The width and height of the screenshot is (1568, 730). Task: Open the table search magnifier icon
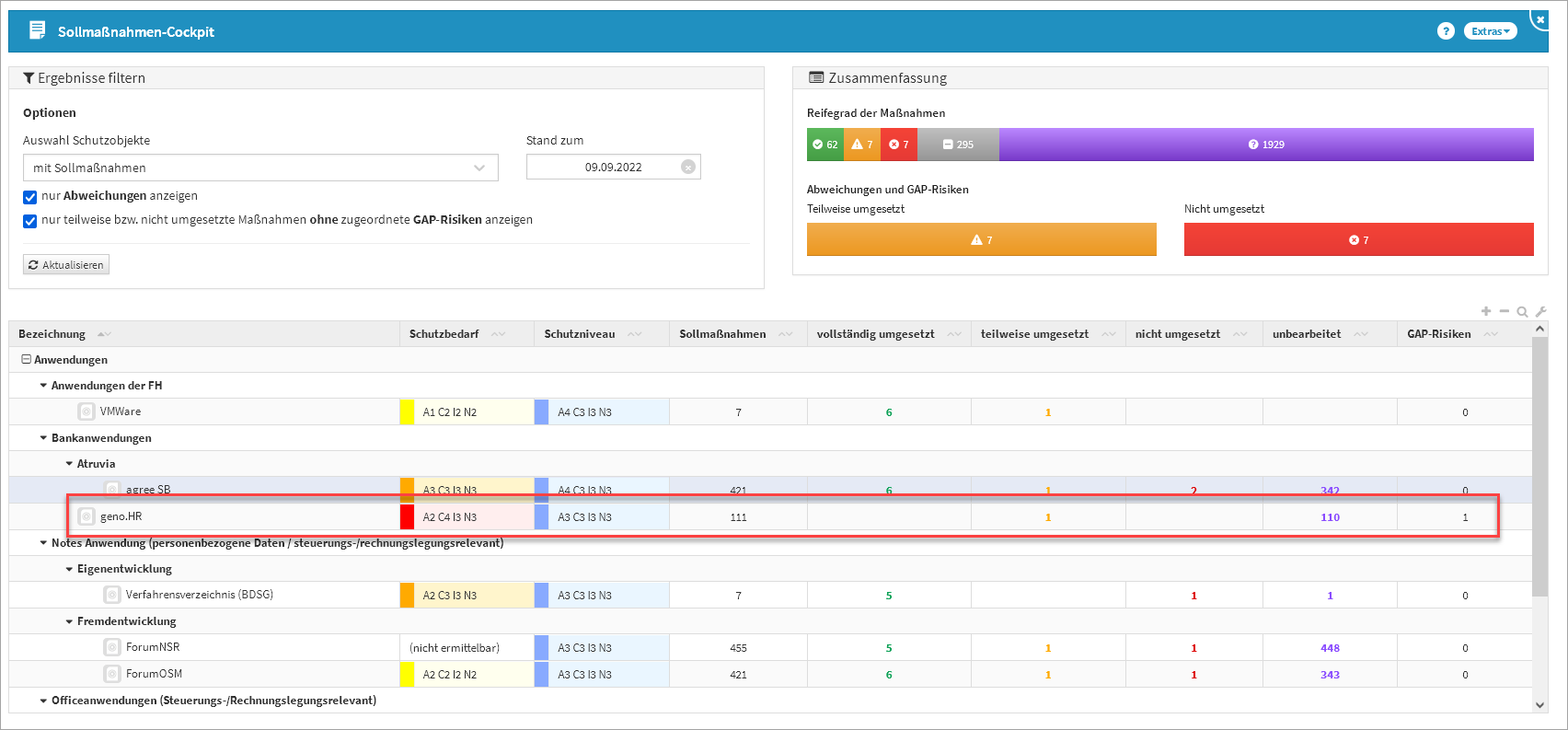[x=1522, y=312]
